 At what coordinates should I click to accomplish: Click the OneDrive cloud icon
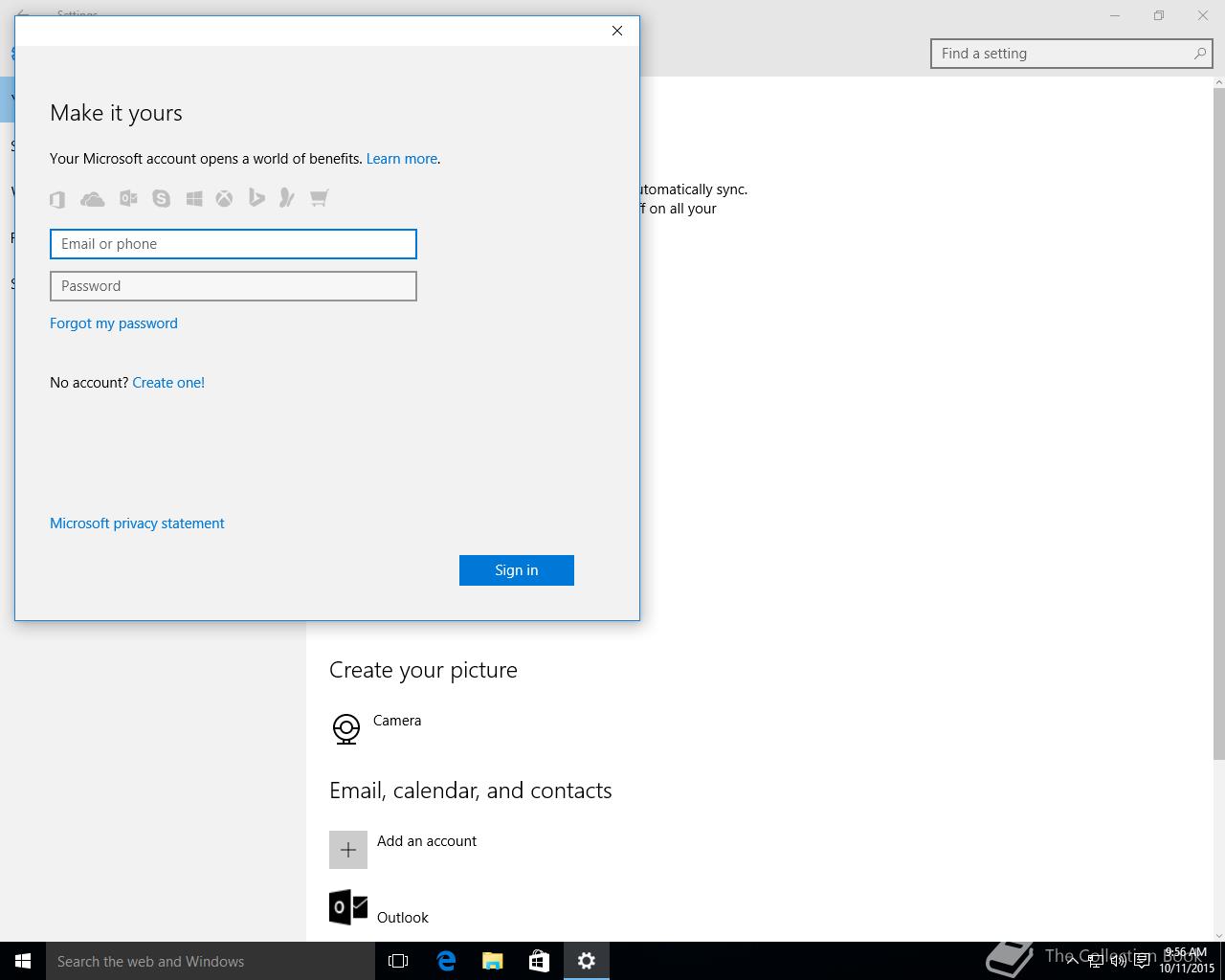93,199
